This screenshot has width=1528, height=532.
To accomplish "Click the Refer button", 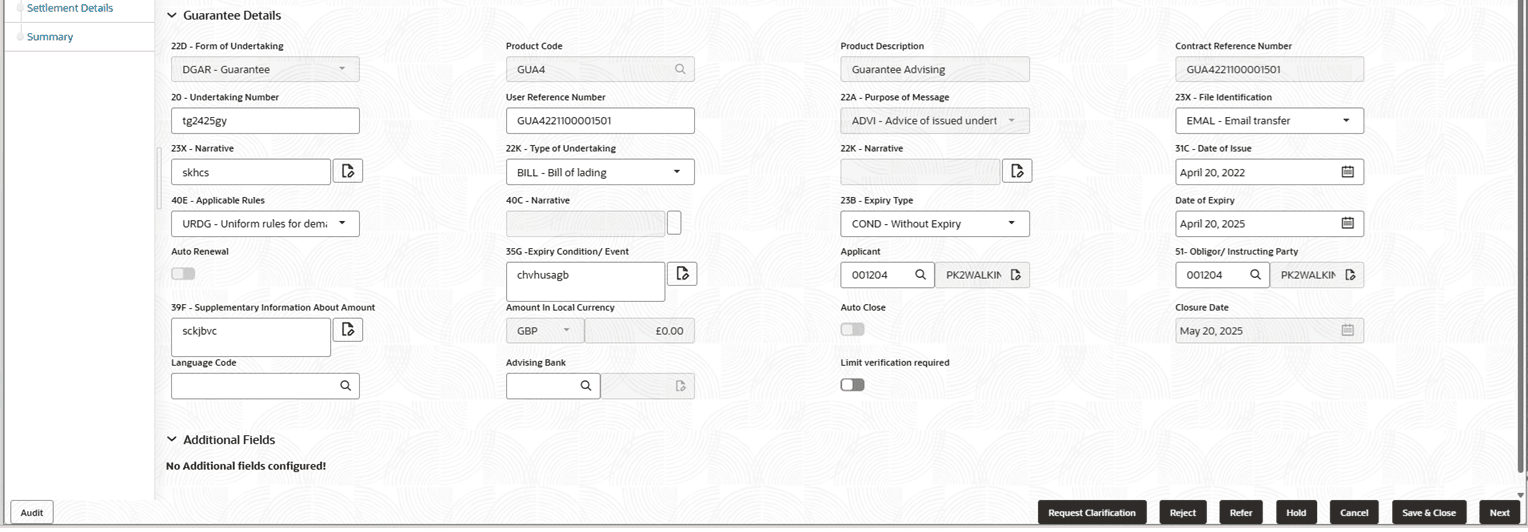I will pos(1241,512).
